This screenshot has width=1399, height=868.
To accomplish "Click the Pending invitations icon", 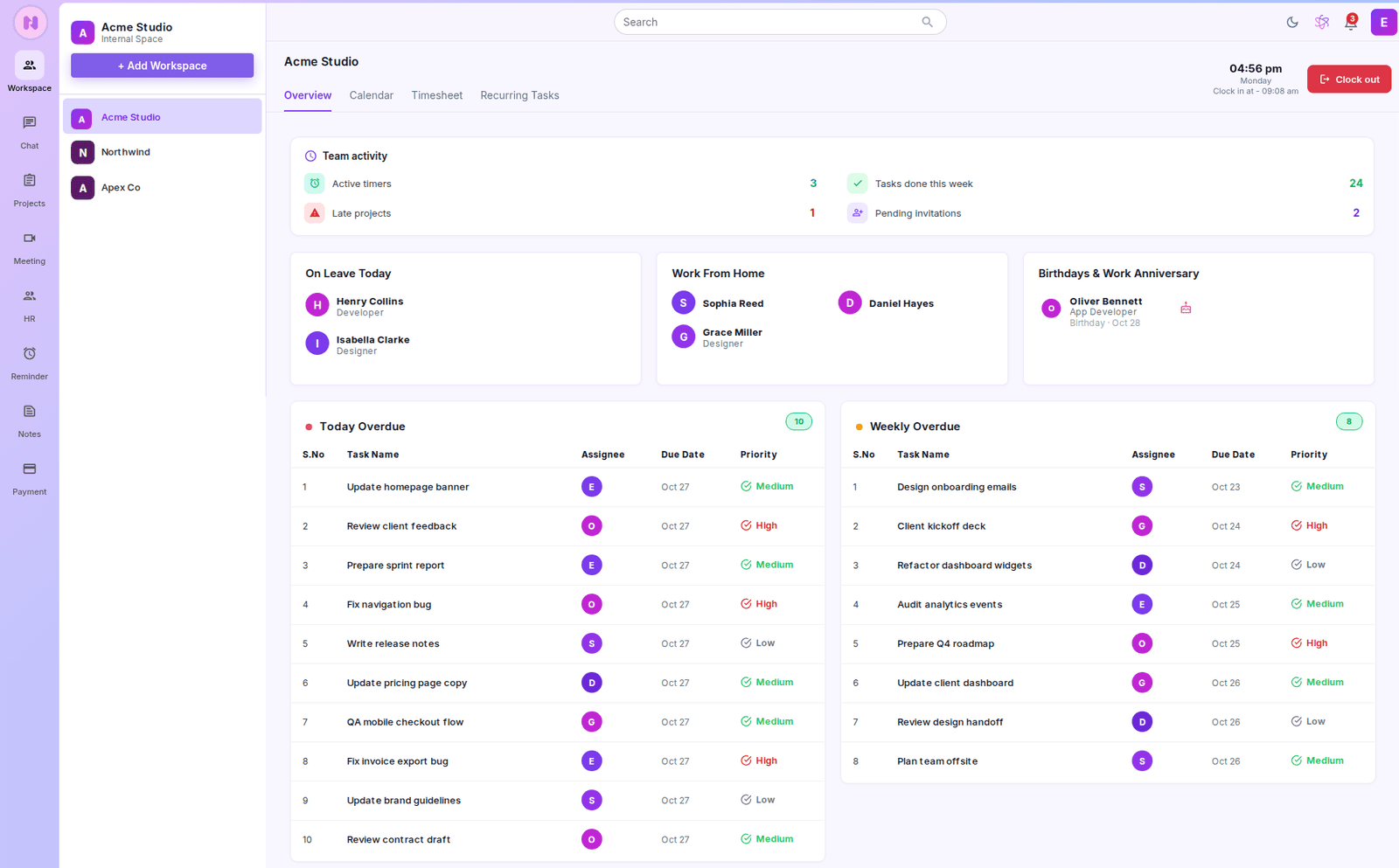I will point(857,213).
